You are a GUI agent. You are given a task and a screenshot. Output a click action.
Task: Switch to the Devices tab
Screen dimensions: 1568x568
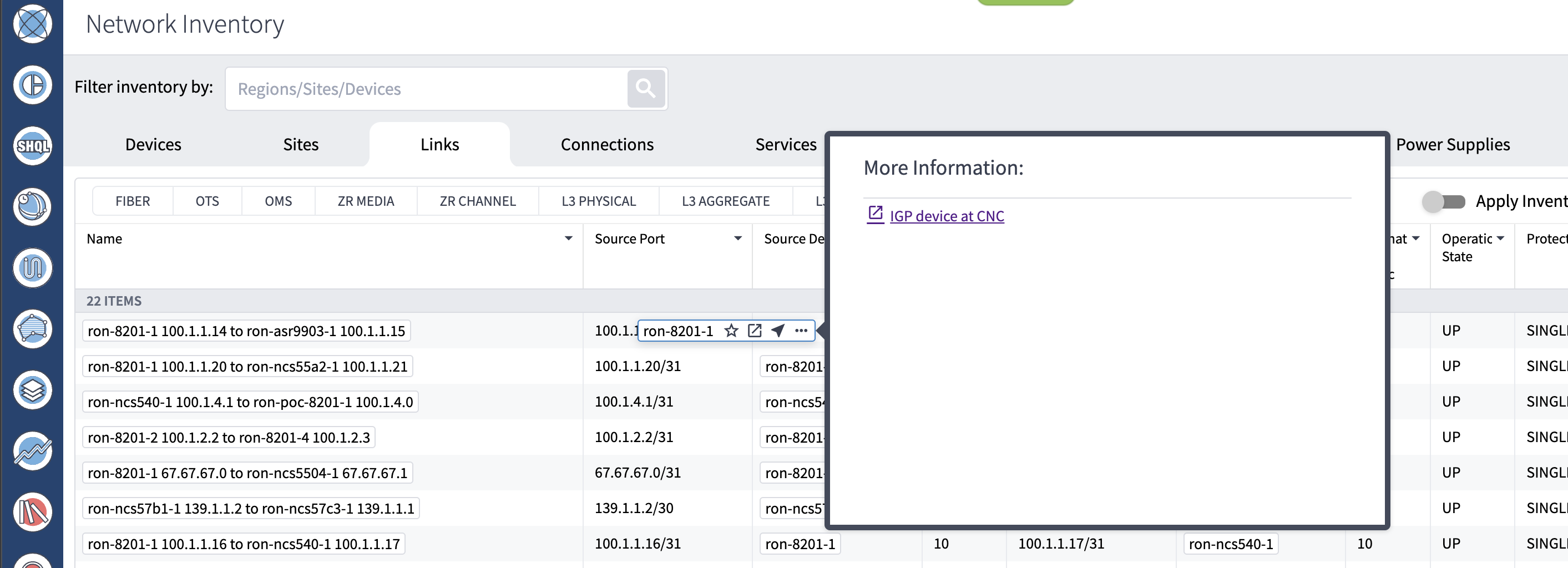[x=153, y=144]
